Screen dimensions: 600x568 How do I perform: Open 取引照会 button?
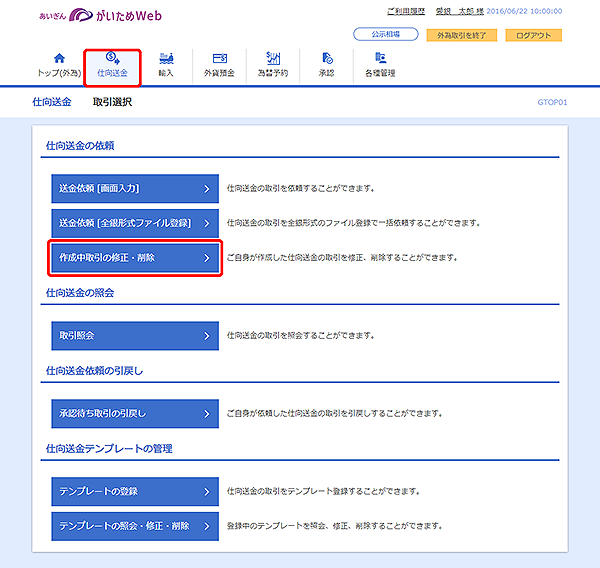[x=135, y=336]
